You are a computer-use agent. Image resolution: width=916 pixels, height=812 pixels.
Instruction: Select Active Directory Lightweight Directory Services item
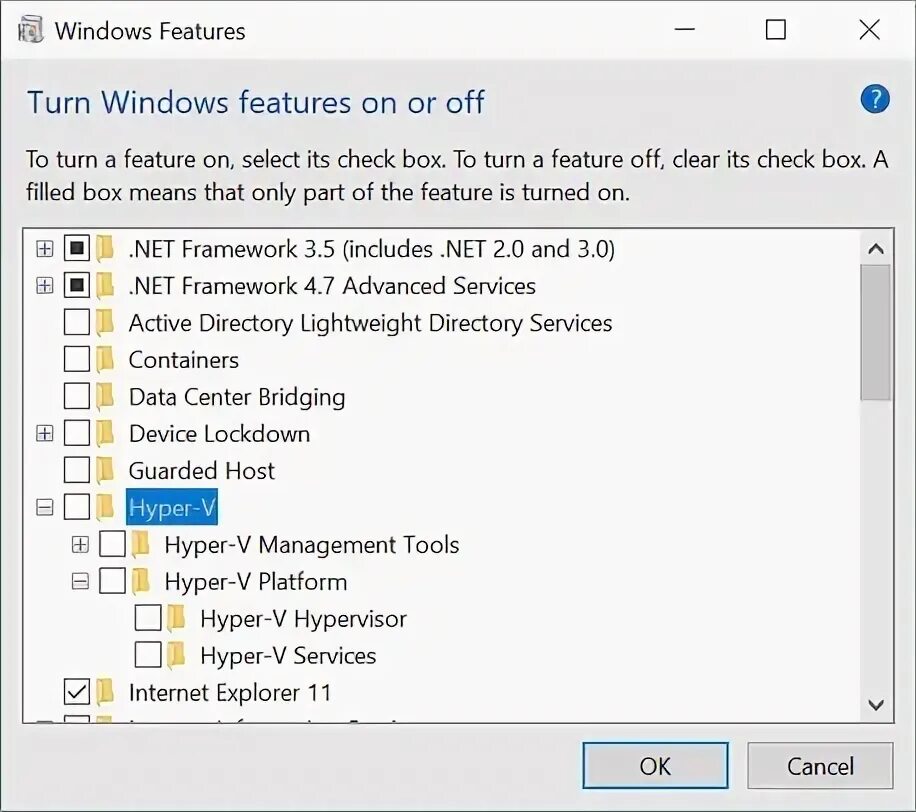click(x=370, y=323)
